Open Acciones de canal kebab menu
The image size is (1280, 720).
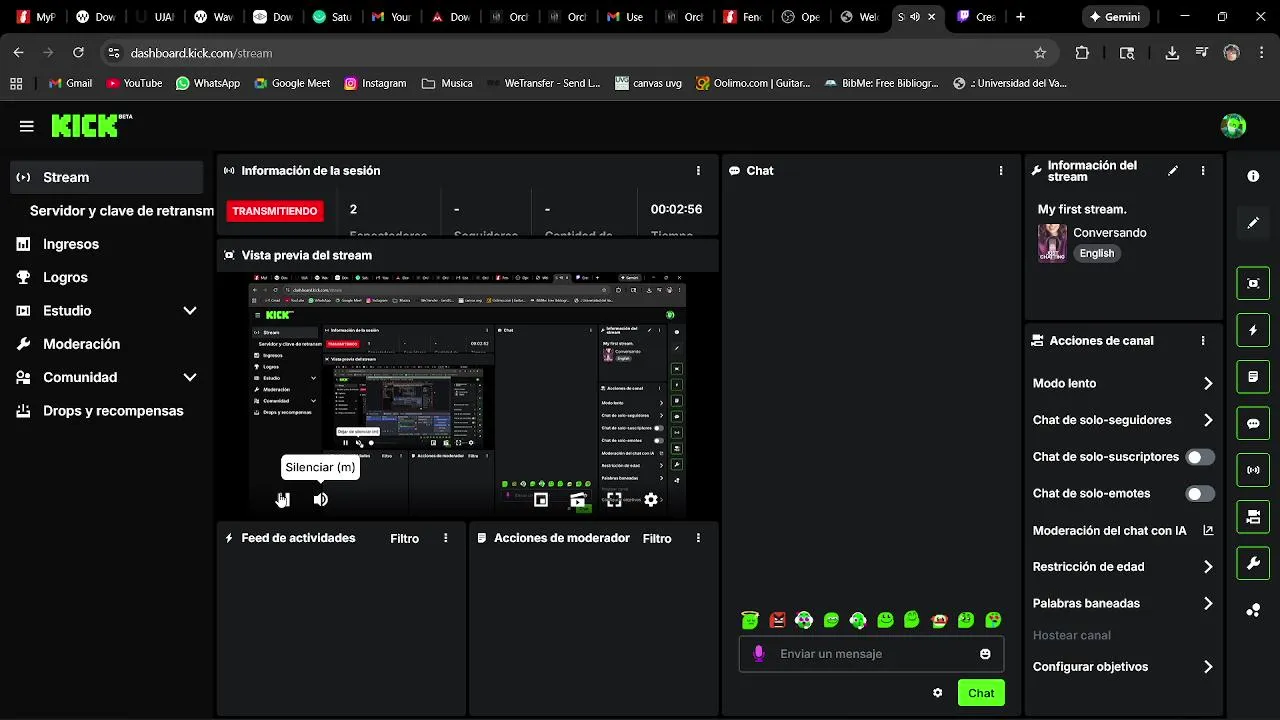pos(1203,341)
